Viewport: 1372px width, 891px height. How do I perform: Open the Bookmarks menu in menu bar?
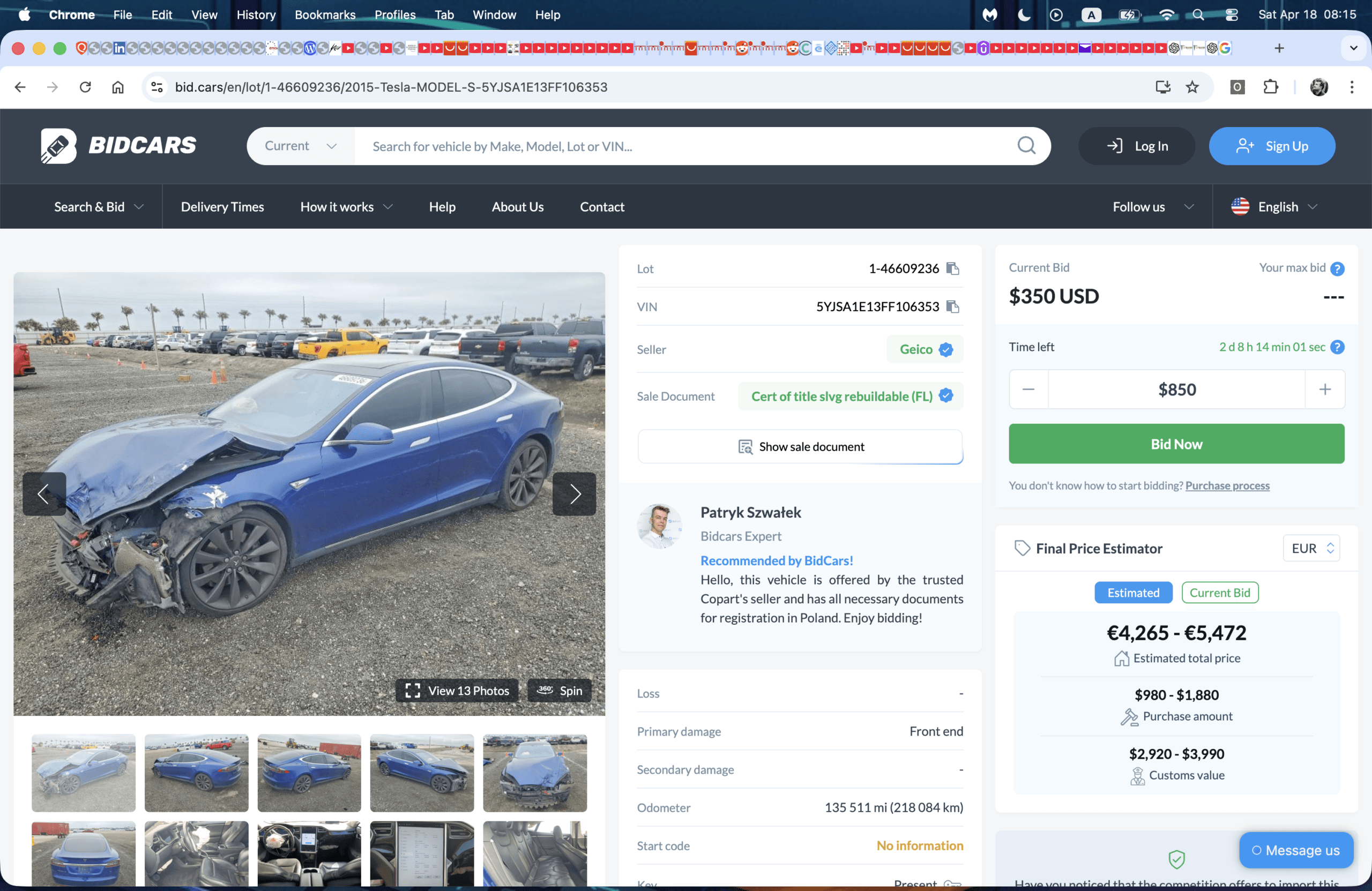pyautogui.click(x=325, y=14)
